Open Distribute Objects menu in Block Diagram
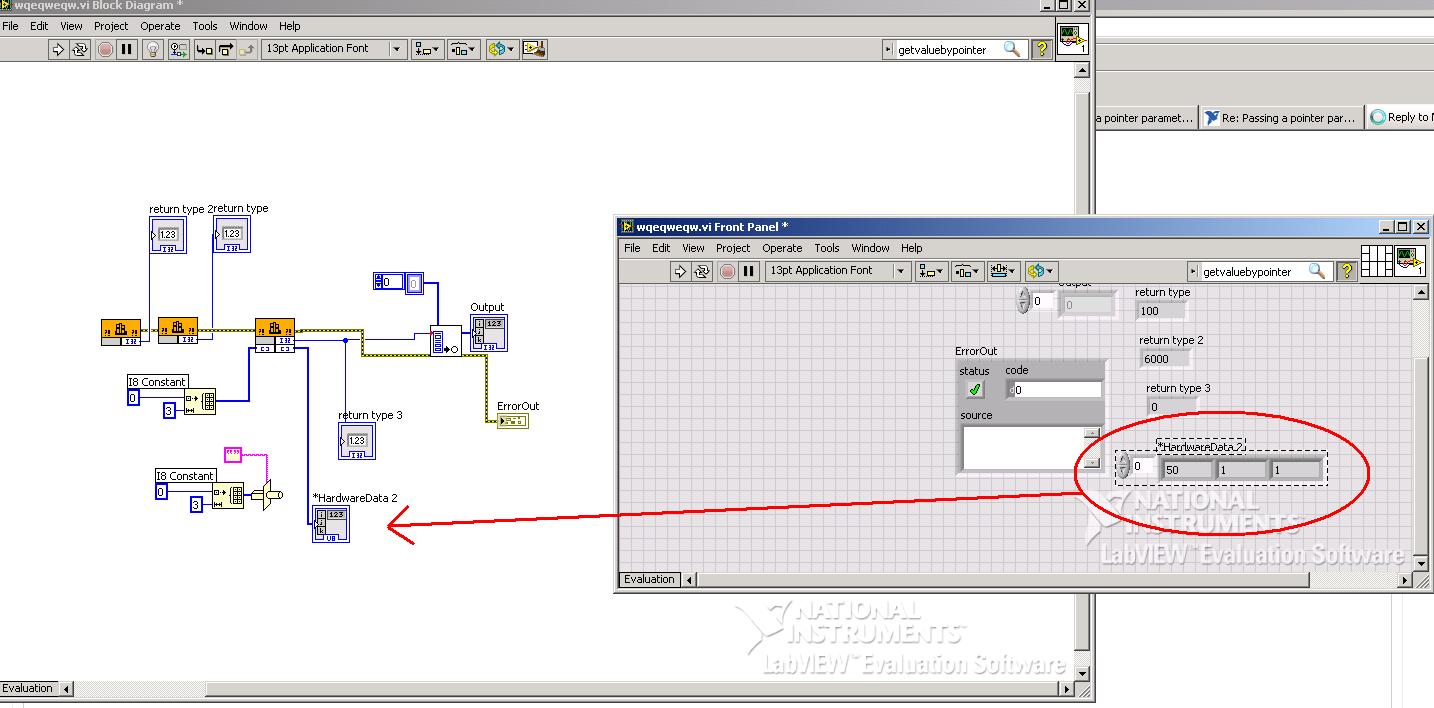The width and height of the screenshot is (1434, 708). pyautogui.click(x=463, y=49)
